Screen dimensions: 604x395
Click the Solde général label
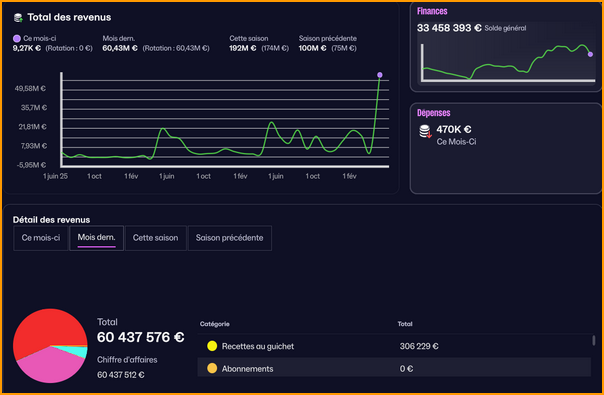505,28
